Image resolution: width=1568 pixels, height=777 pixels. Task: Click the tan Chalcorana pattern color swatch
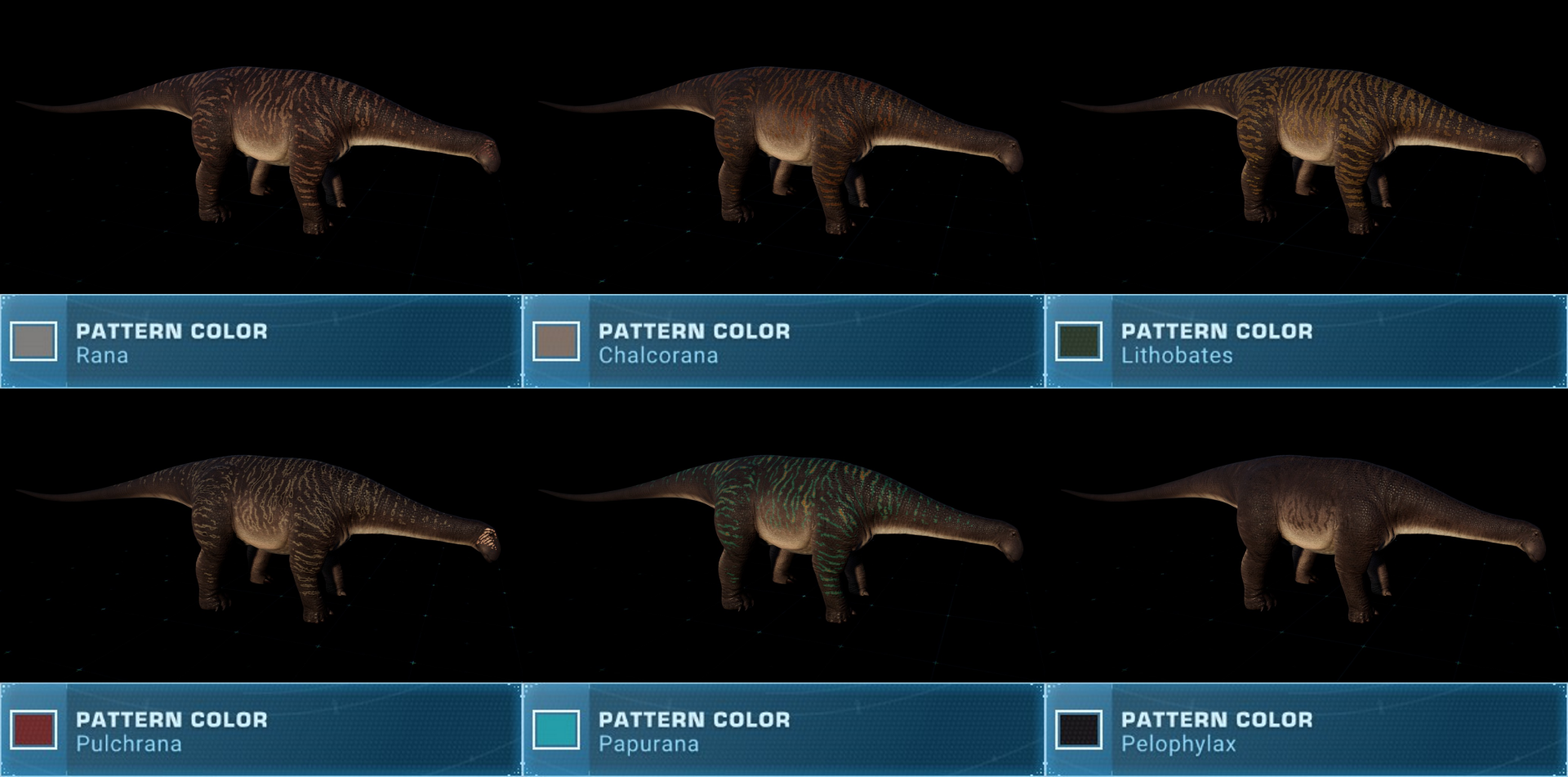pos(556,341)
